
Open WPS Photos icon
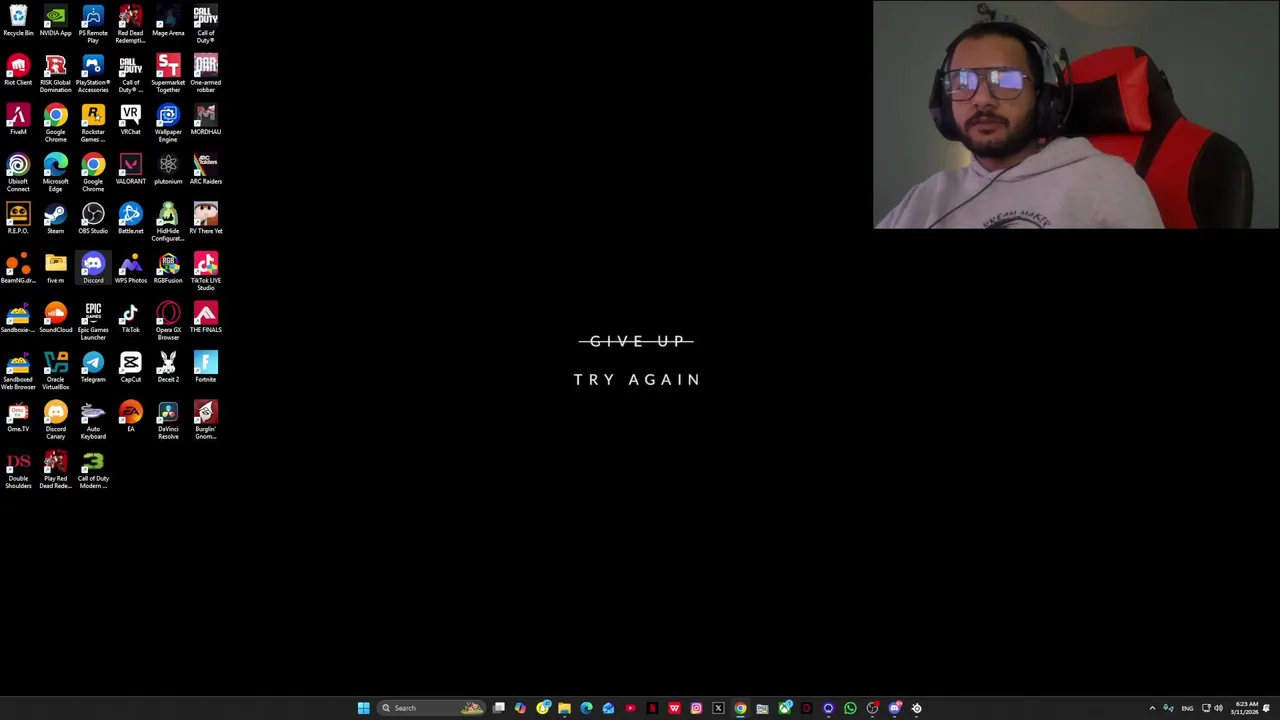[x=130, y=269]
